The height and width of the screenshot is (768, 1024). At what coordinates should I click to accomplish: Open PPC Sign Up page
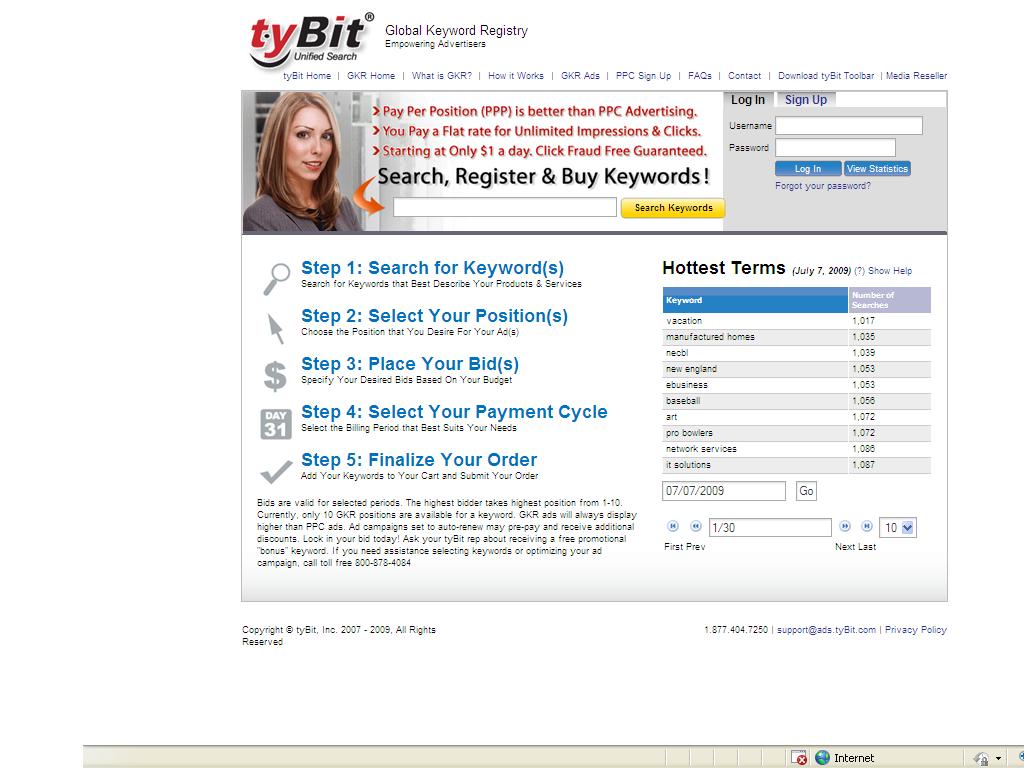(x=643, y=76)
